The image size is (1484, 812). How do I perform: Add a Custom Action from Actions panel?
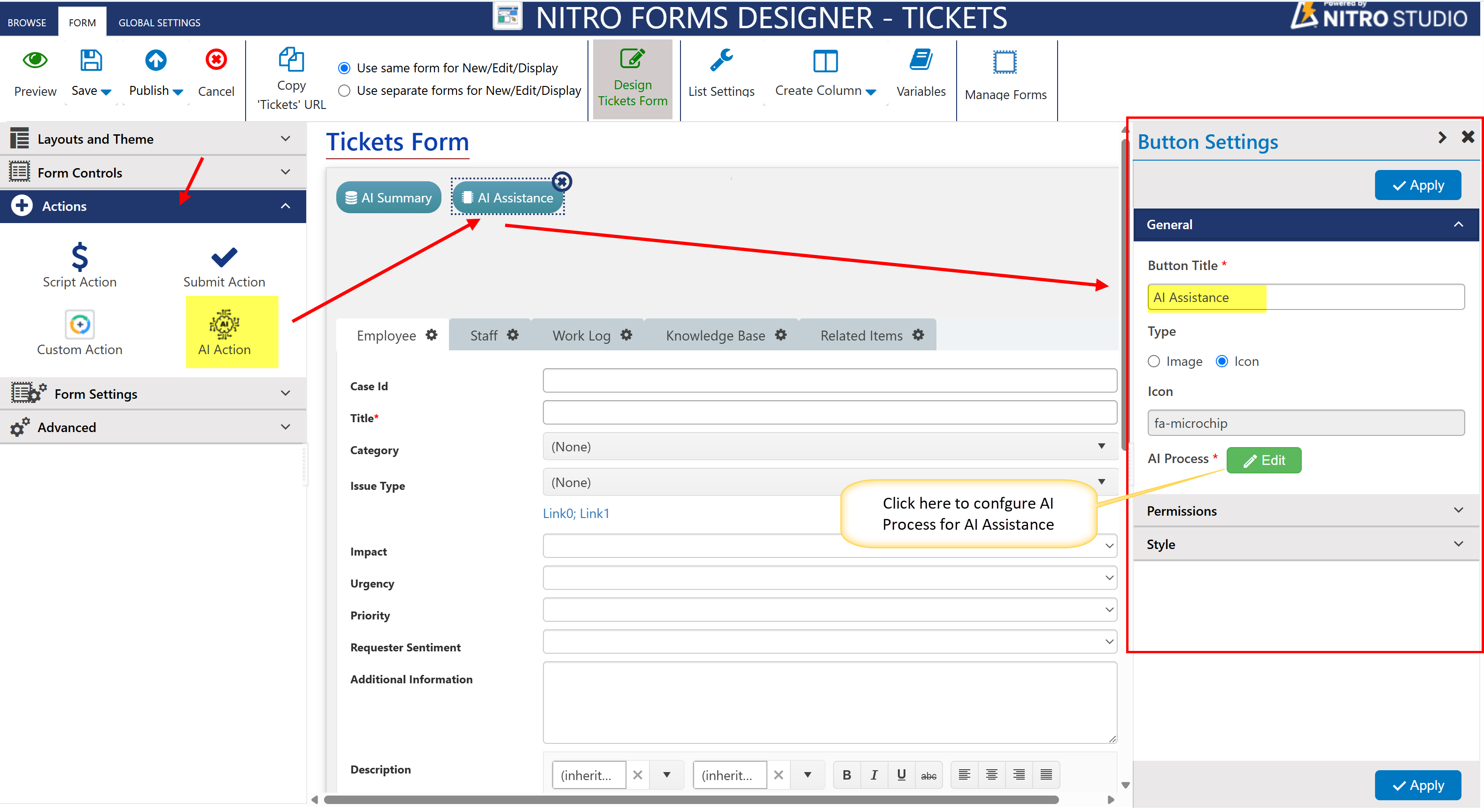point(79,325)
